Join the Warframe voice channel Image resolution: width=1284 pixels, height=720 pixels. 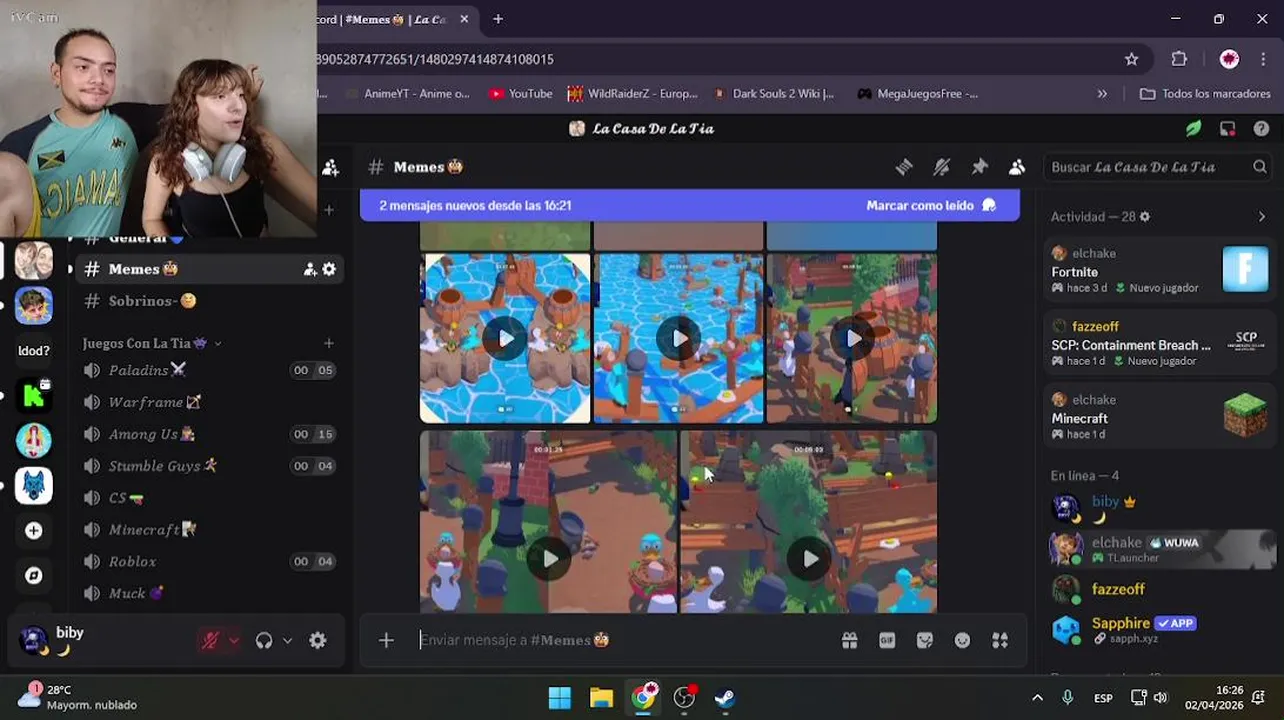coord(208,402)
